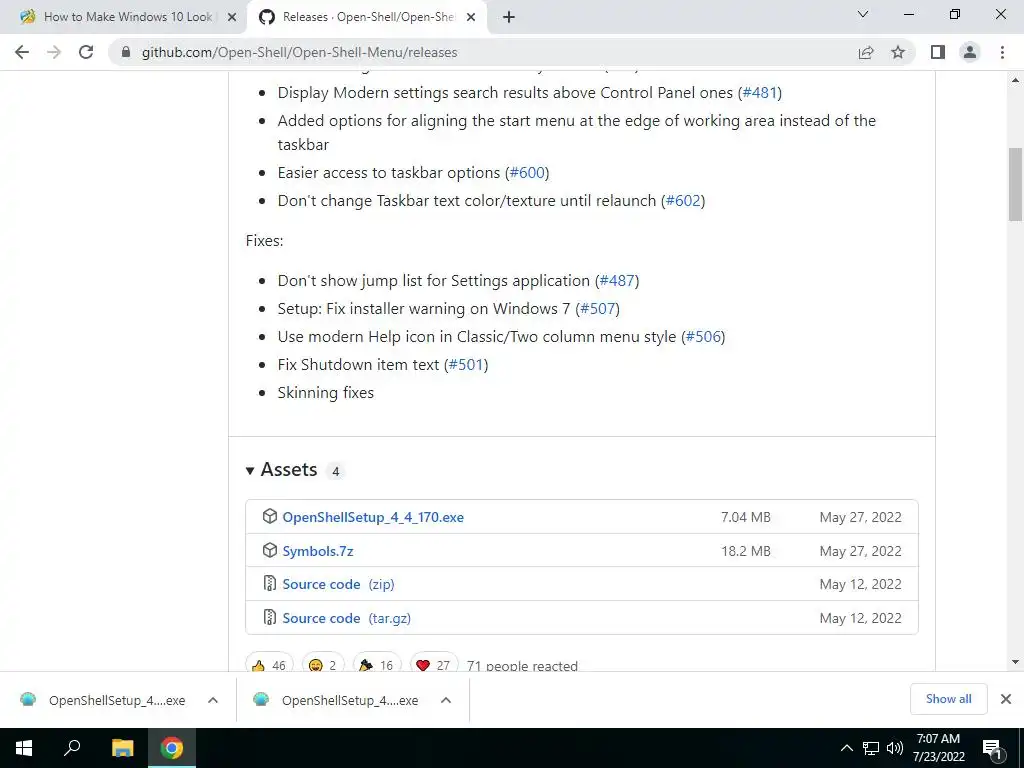Expand options for first OpenShellSetup download
Image resolution: width=1024 pixels, height=768 pixels.
click(x=212, y=700)
